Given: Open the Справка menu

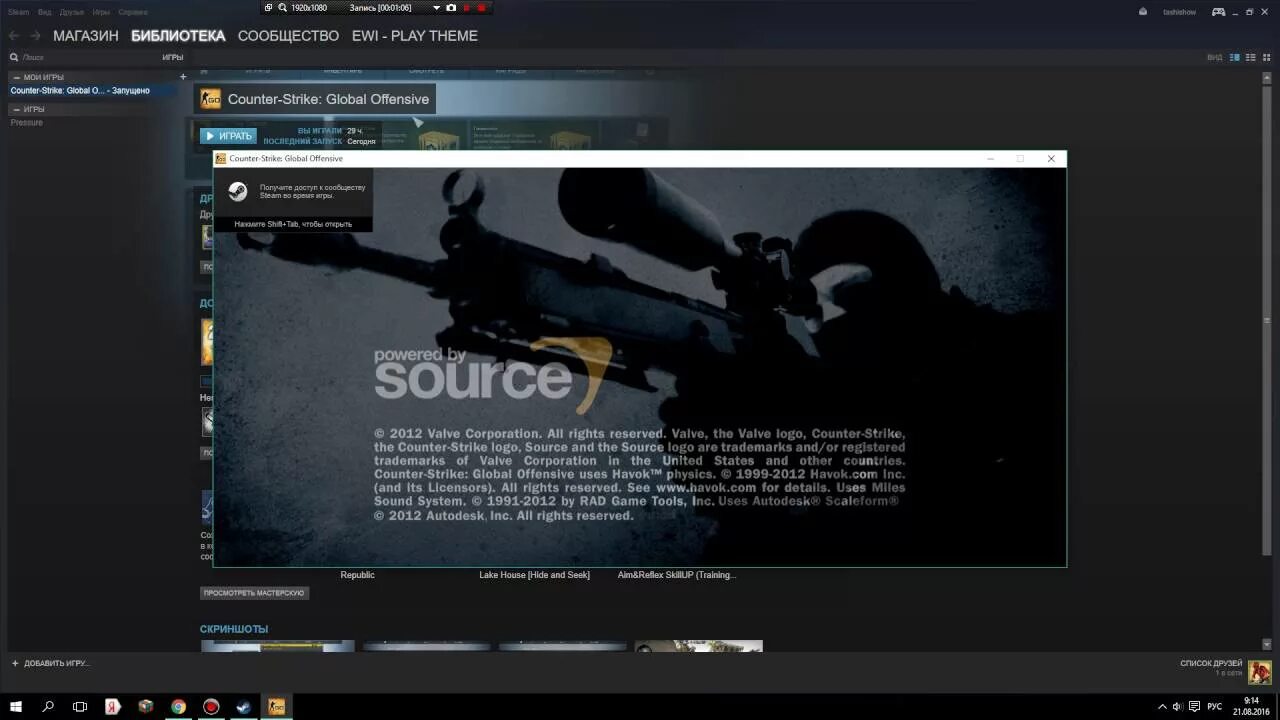Looking at the screenshot, I should coord(133,12).
